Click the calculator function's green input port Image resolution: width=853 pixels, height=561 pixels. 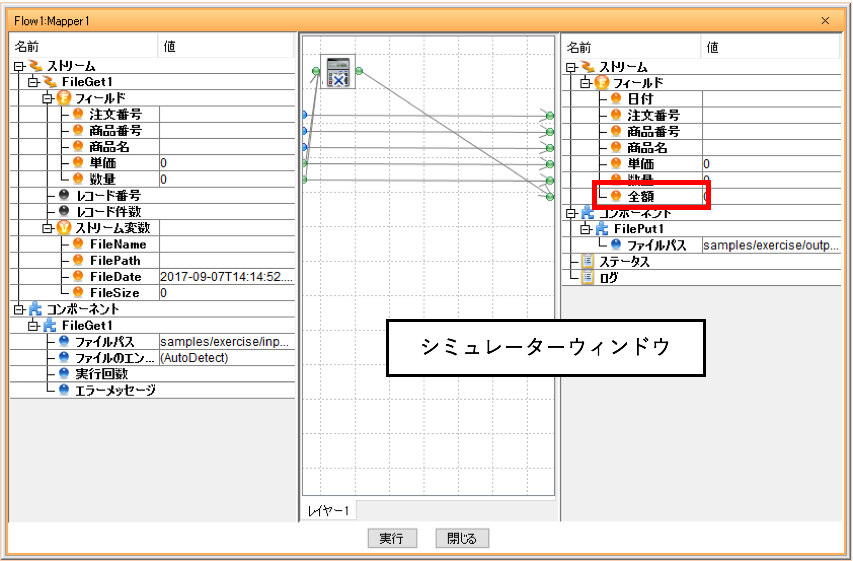point(316,71)
